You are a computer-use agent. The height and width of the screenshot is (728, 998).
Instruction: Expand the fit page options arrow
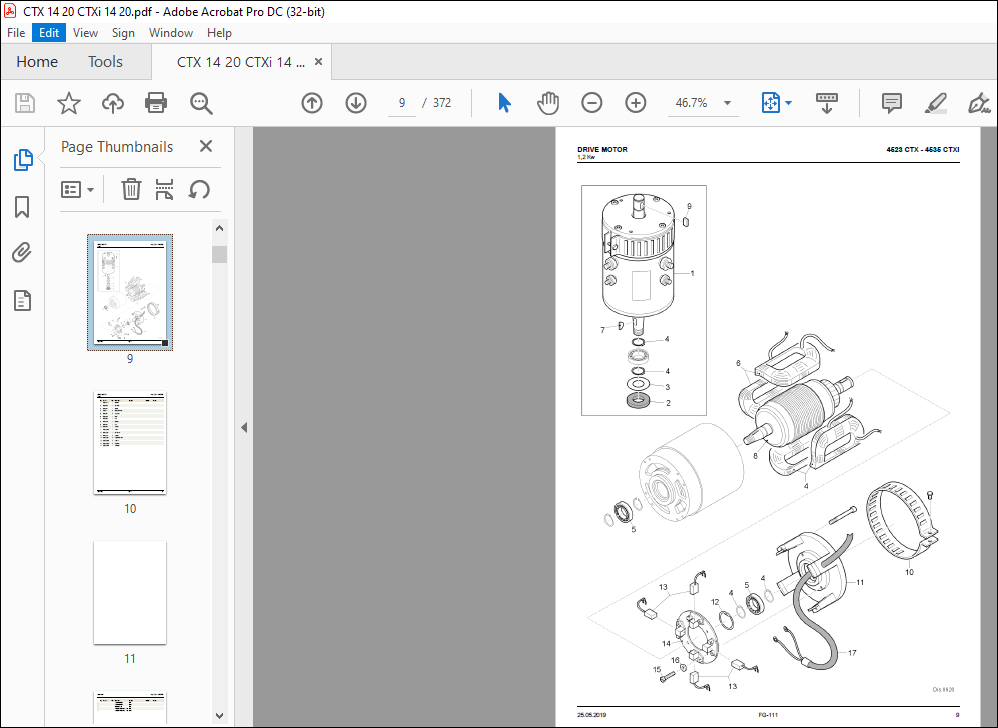(789, 103)
